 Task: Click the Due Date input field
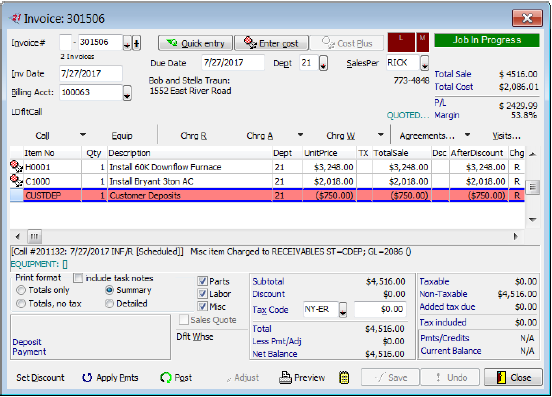point(233,63)
